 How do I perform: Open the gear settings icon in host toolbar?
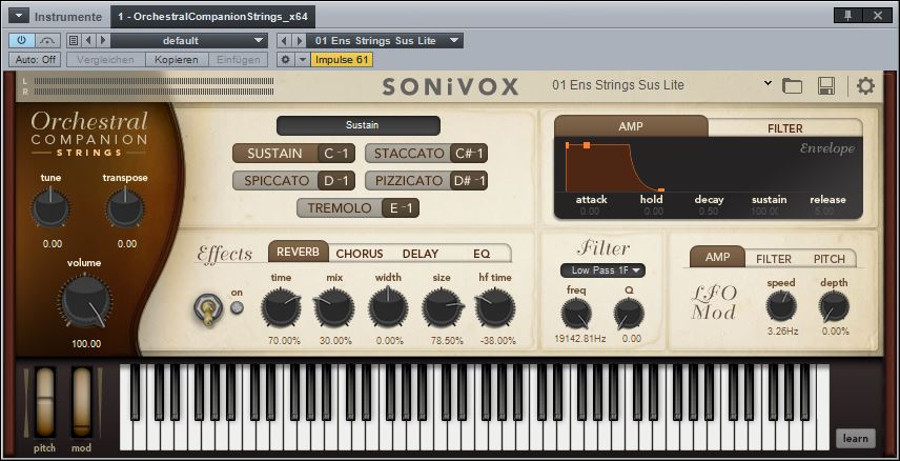click(x=285, y=60)
